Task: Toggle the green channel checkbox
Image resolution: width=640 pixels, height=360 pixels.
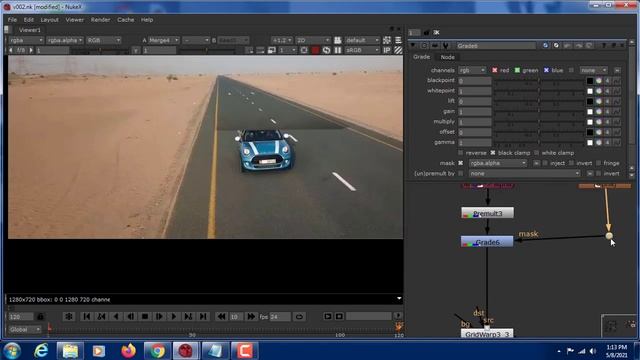Action: pyautogui.click(x=517, y=70)
